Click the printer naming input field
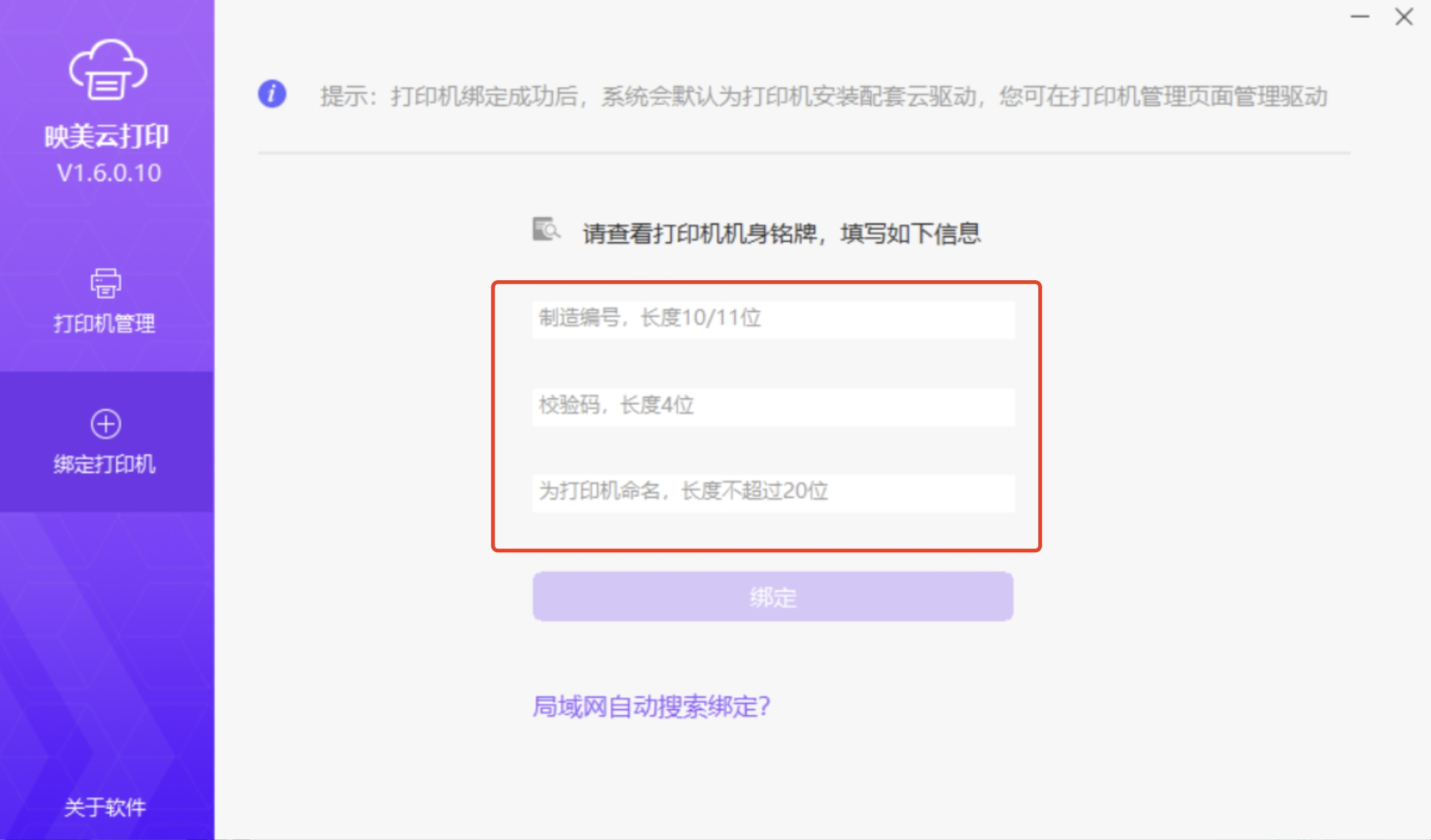Image resolution: width=1431 pixels, height=840 pixels. point(773,492)
